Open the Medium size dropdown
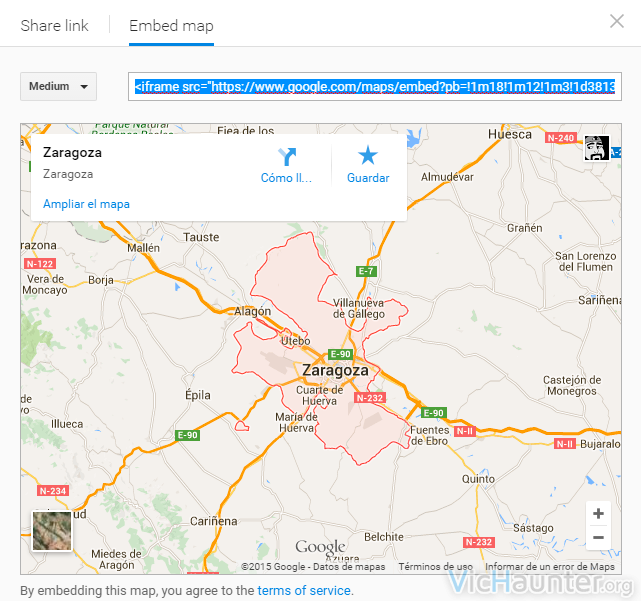 pos(58,86)
